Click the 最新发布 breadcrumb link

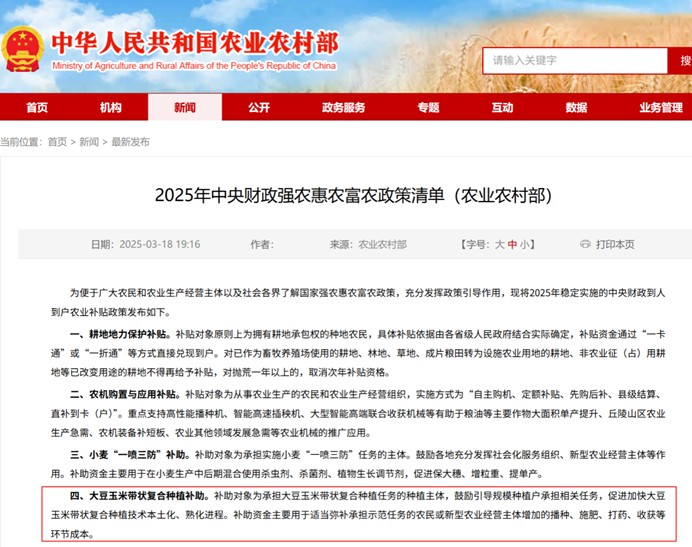(131, 142)
